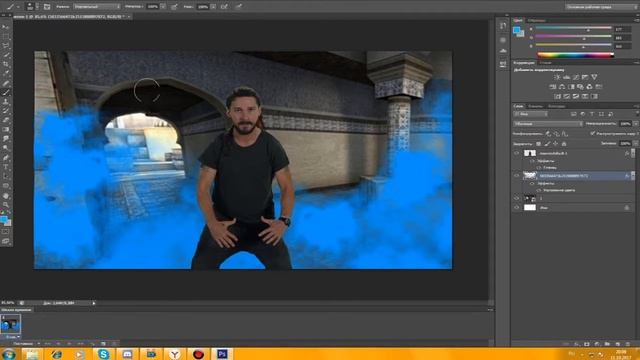640x360 pixels.
Task: Select the Rectangular Marquee tool
Action: tap(6, 36)
